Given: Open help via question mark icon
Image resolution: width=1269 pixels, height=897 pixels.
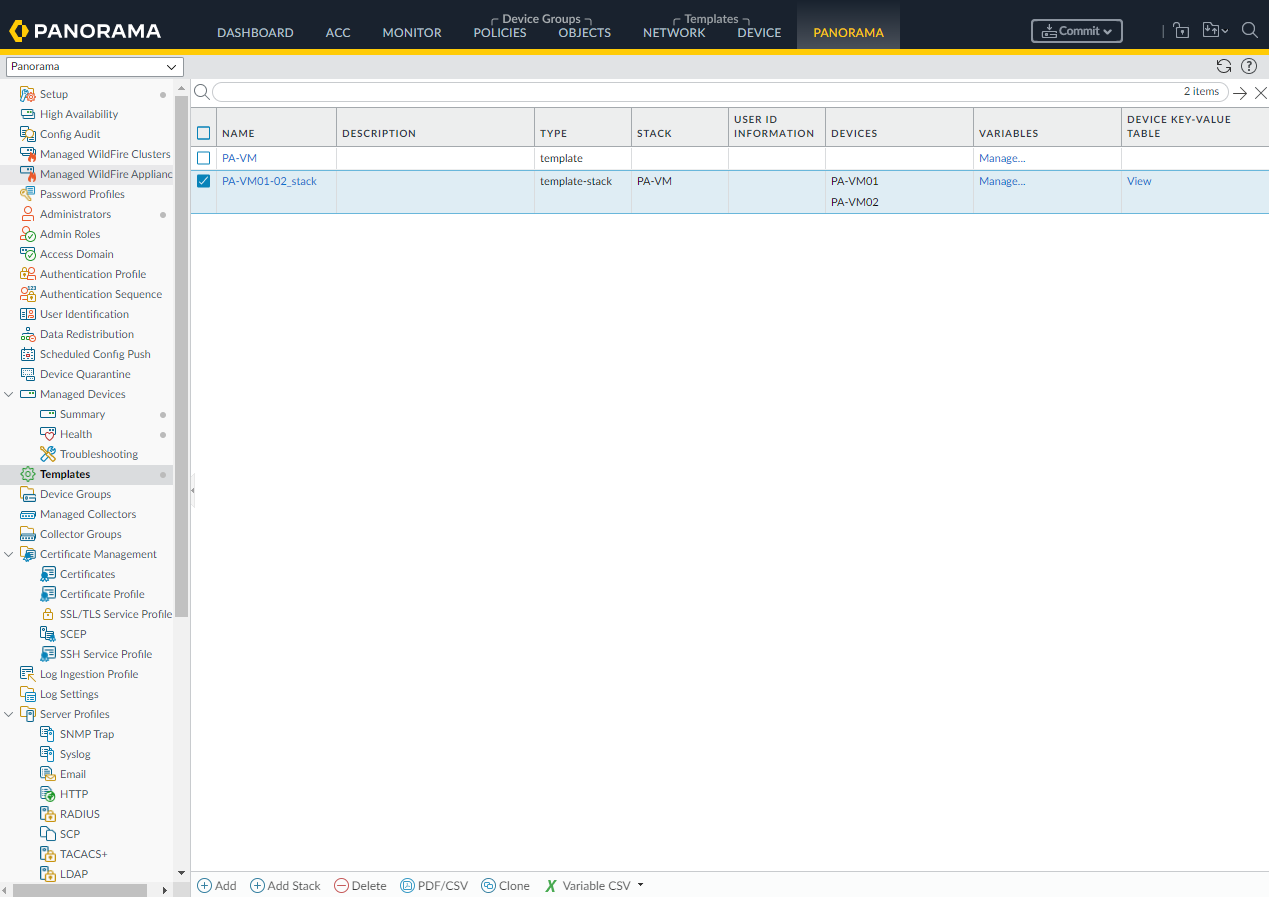Looking at the screenshot, I should [1249, 66].
